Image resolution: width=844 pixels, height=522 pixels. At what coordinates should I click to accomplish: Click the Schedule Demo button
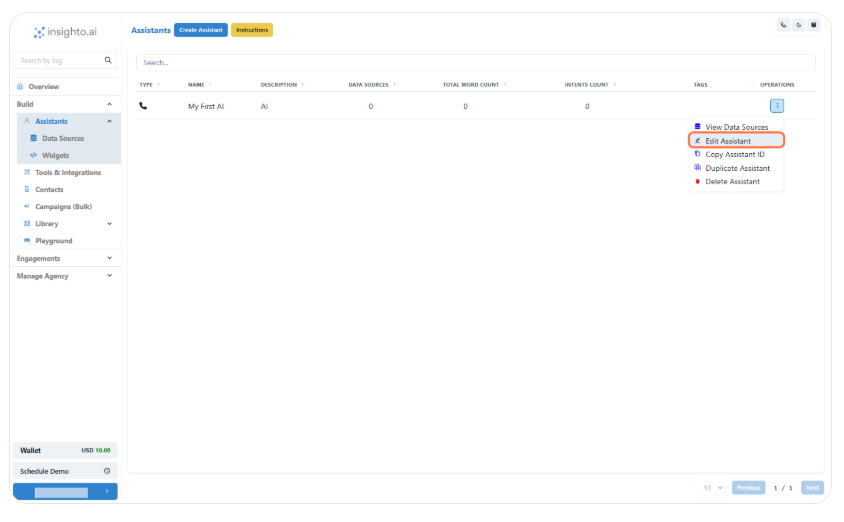65,471
